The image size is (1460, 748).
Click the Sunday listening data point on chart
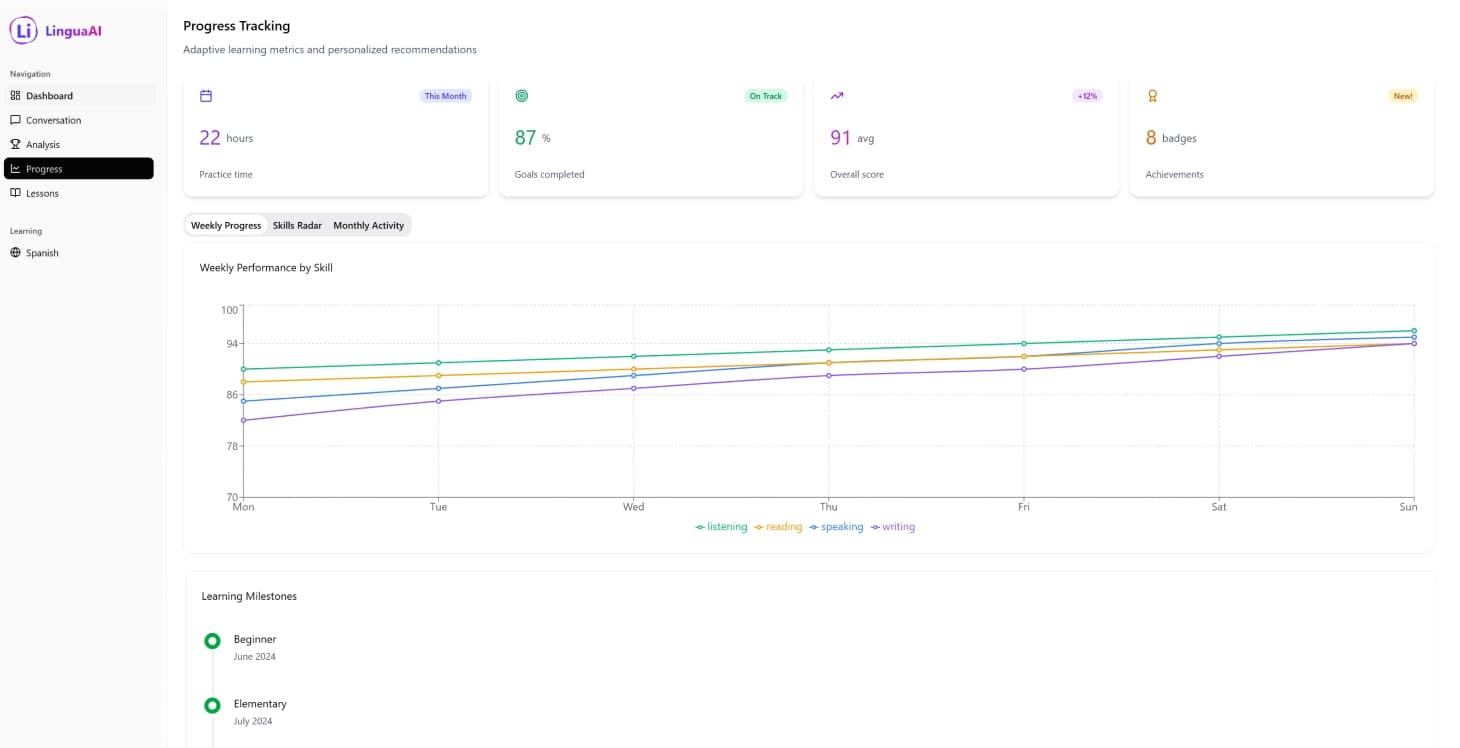pos(1413,331)
